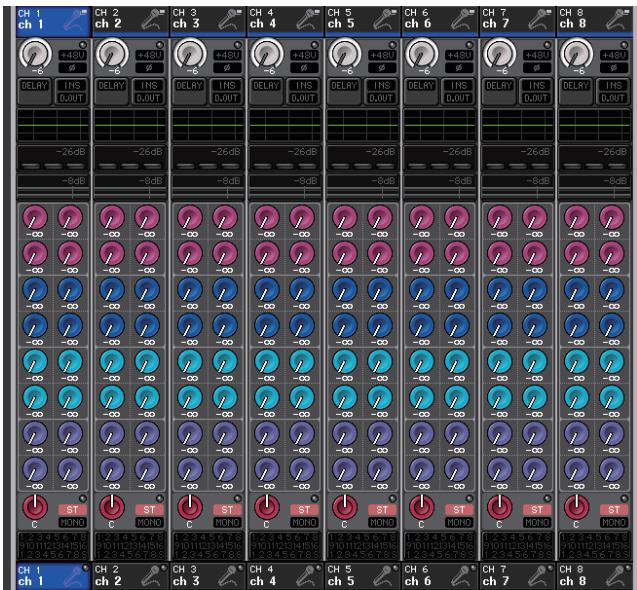
Task: Select the ch 7 name label at top
Action: point(496,24)
